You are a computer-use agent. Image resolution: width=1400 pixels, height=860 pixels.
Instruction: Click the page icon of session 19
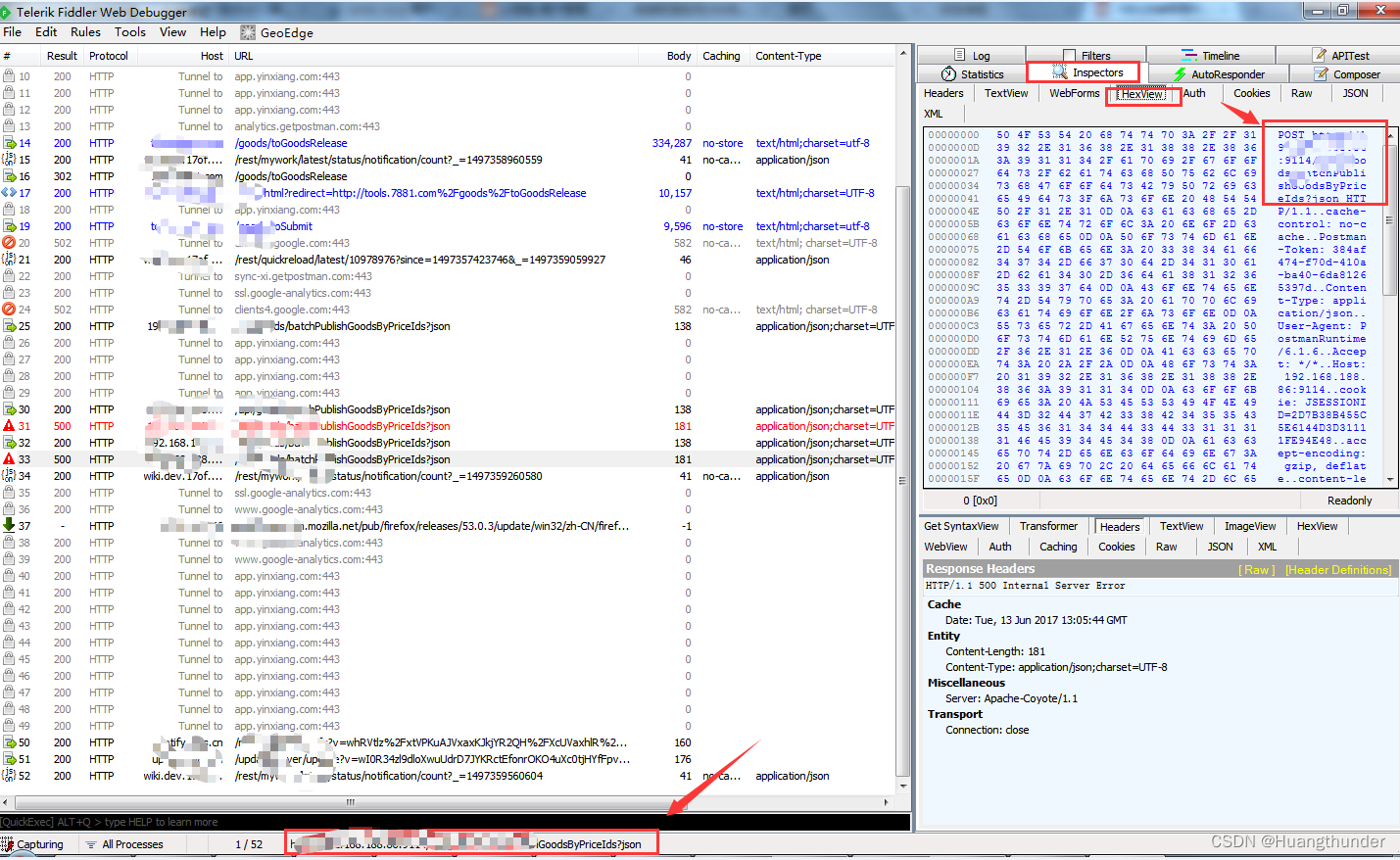pyautogui.click(x=9, y=226)
